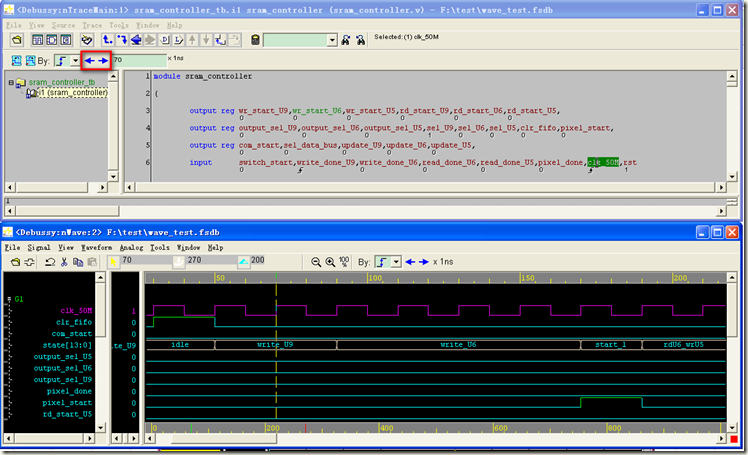Click the write_U6 state segment in waveform

[458, 344]
